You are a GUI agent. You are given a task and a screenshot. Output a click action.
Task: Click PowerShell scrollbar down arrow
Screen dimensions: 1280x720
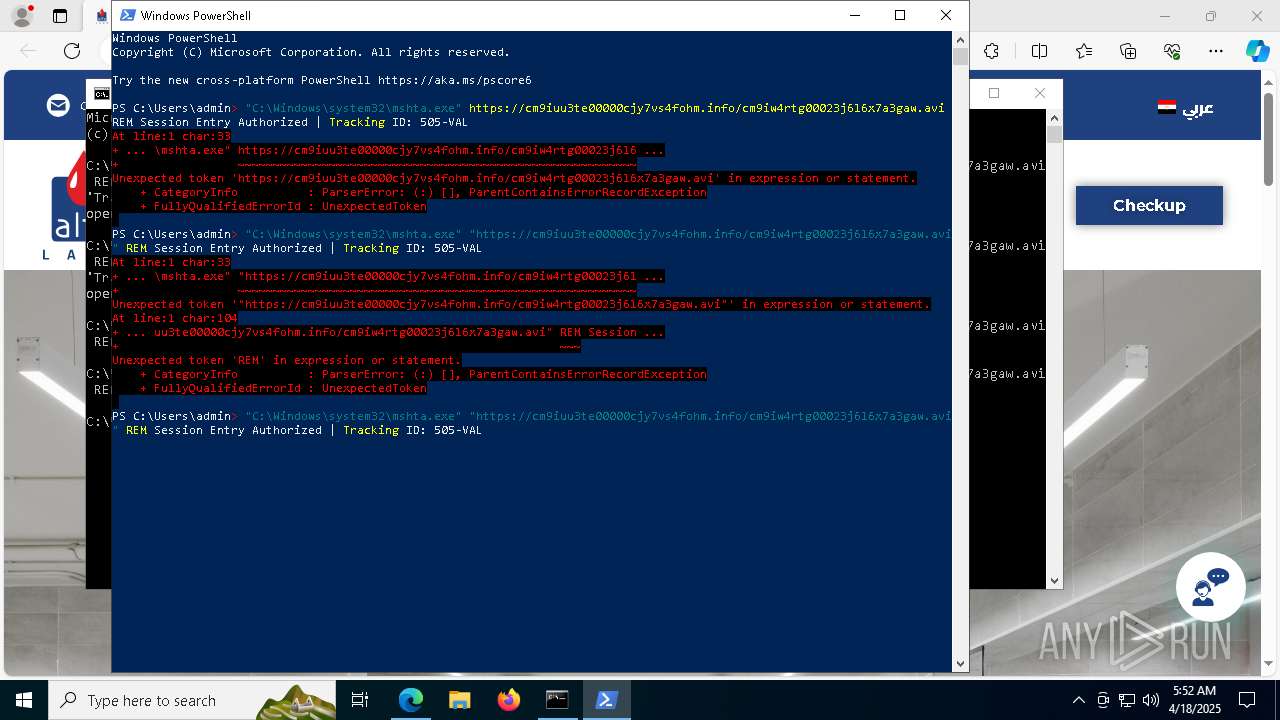960,663
